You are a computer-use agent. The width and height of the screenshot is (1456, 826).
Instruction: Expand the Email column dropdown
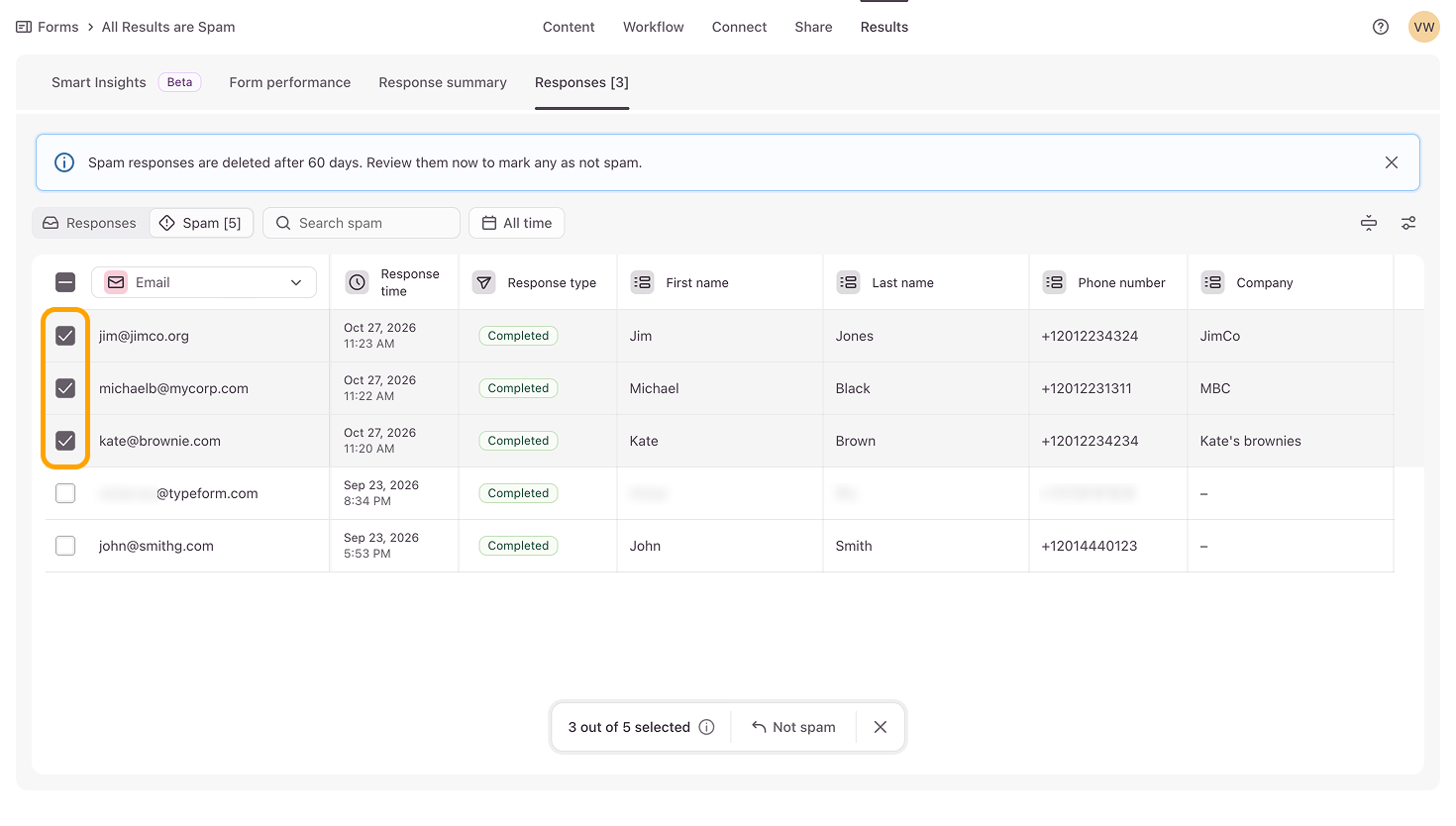(x=204, y=282)
